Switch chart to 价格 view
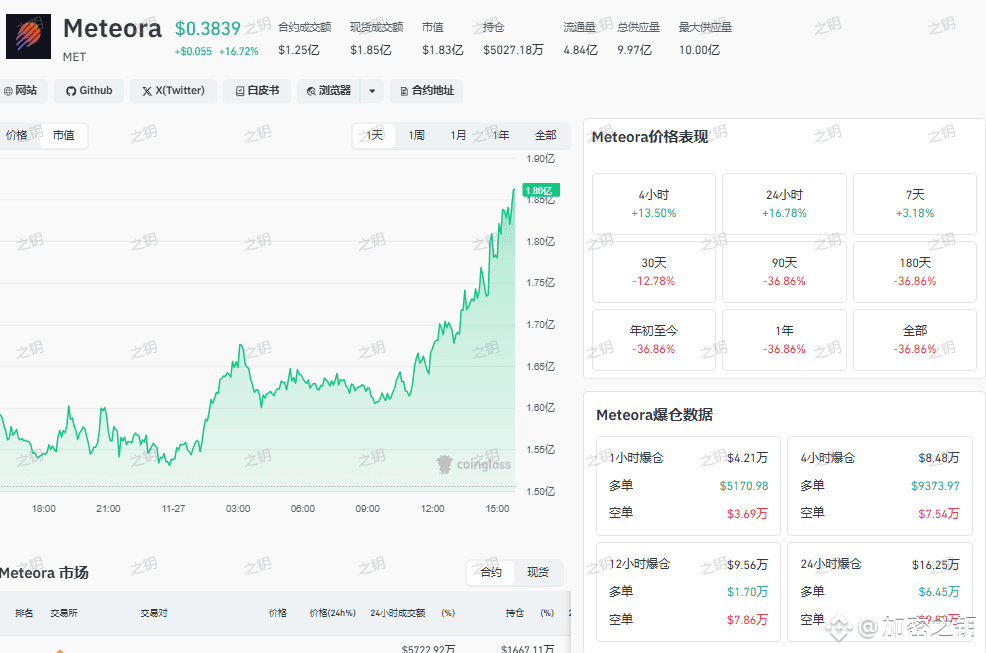This screenshot has width=986, height=653. coord(17,135)
